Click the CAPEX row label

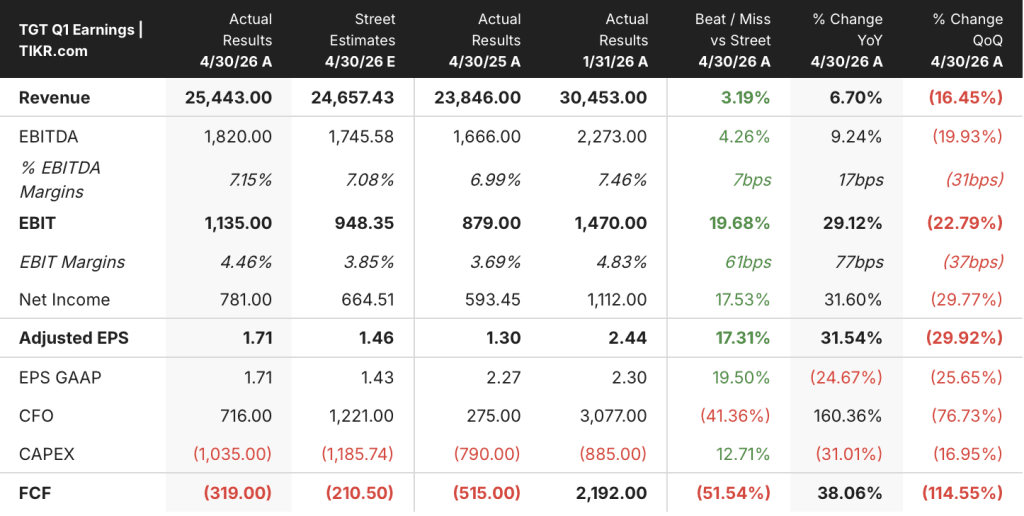(x=46, y=454)
